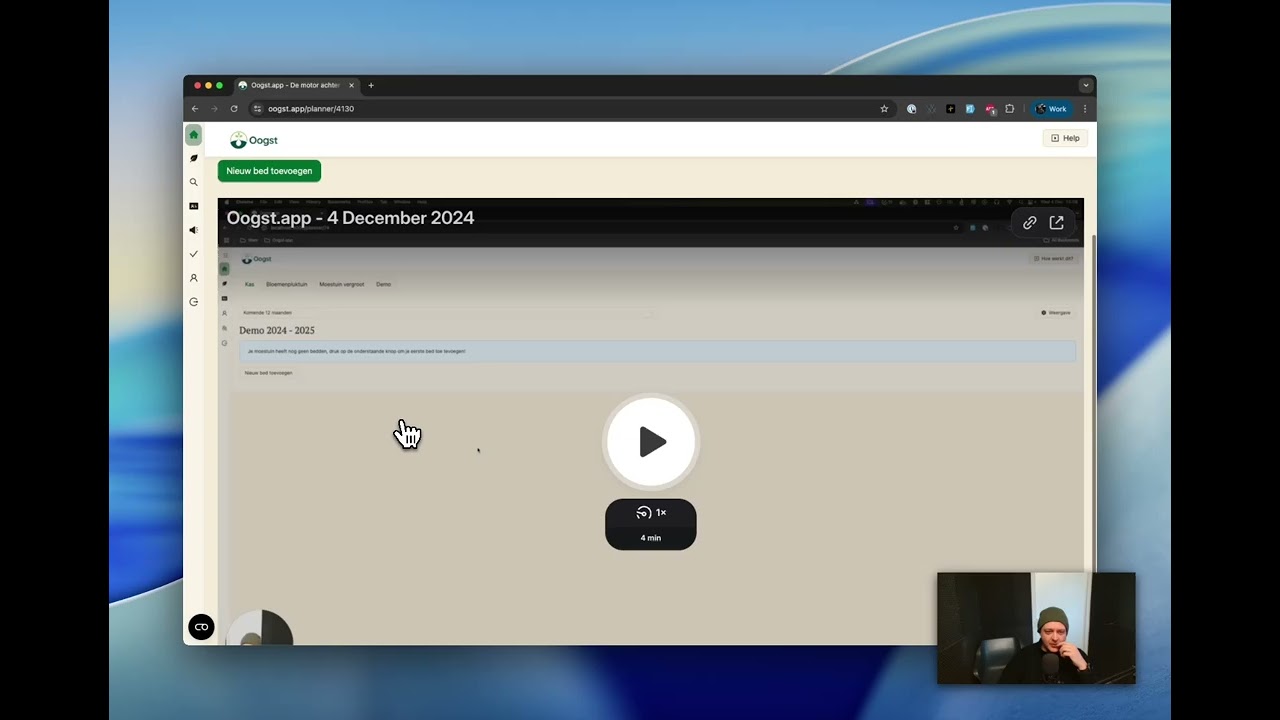Open the Chrome extensions puzzle icon
1280x720 pixels.
click(1010, 109)
